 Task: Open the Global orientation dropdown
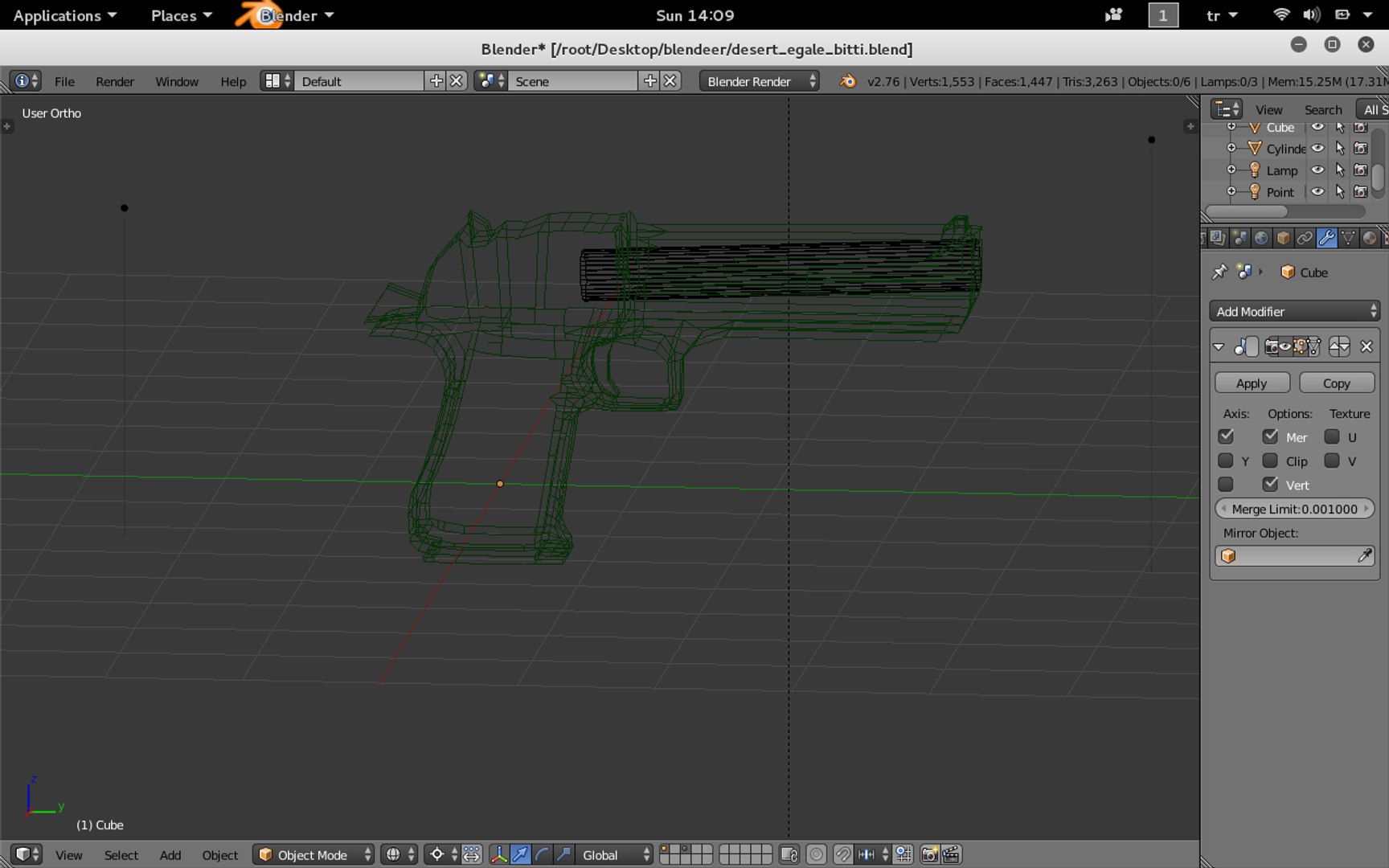click(613, 854)
